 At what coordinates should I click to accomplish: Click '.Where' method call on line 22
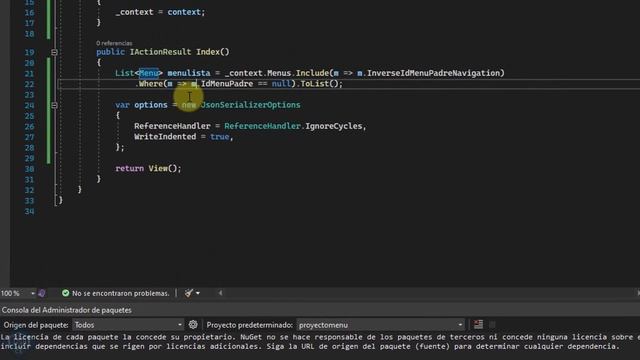coord(149,84)
